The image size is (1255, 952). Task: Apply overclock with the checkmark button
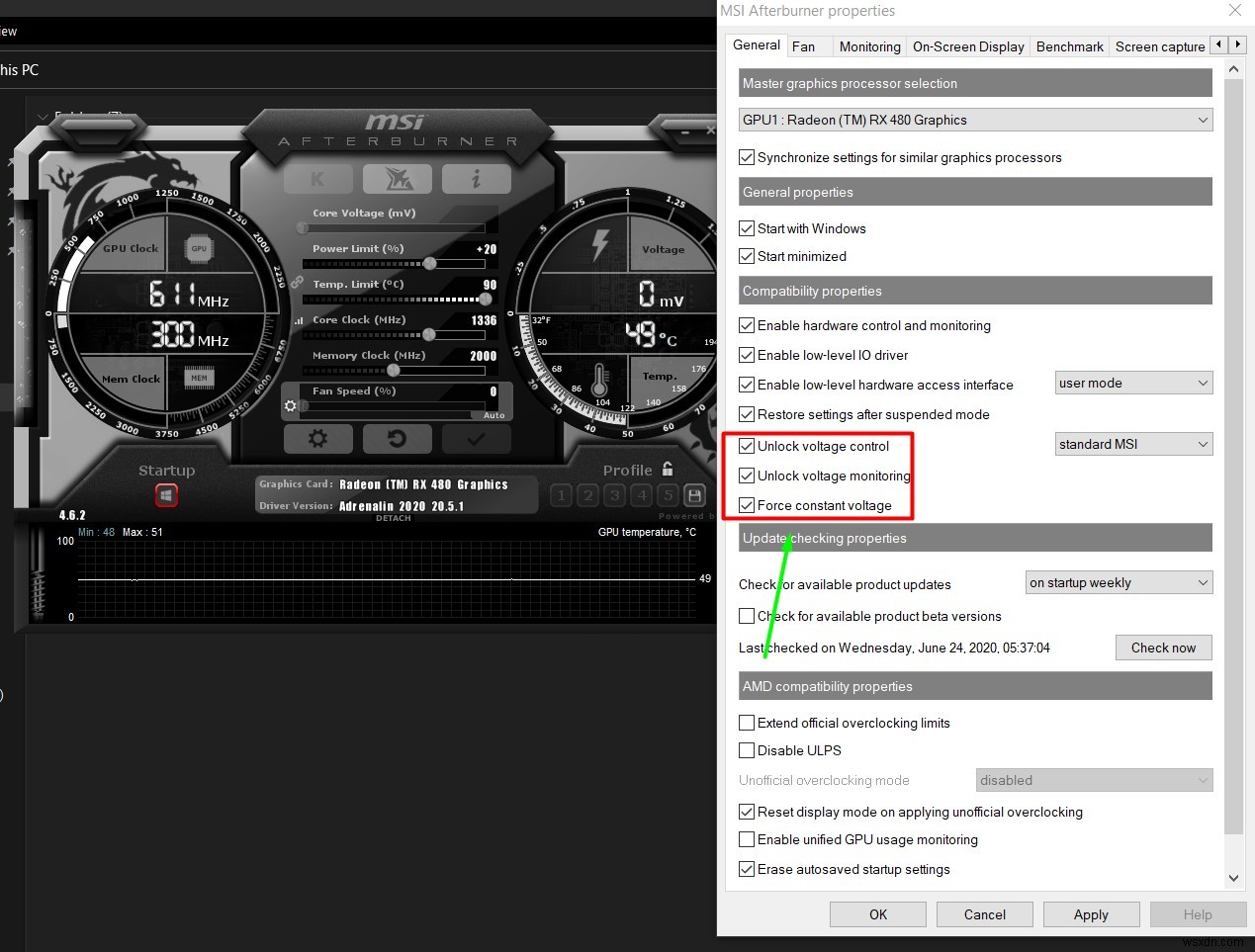[476, 438]
